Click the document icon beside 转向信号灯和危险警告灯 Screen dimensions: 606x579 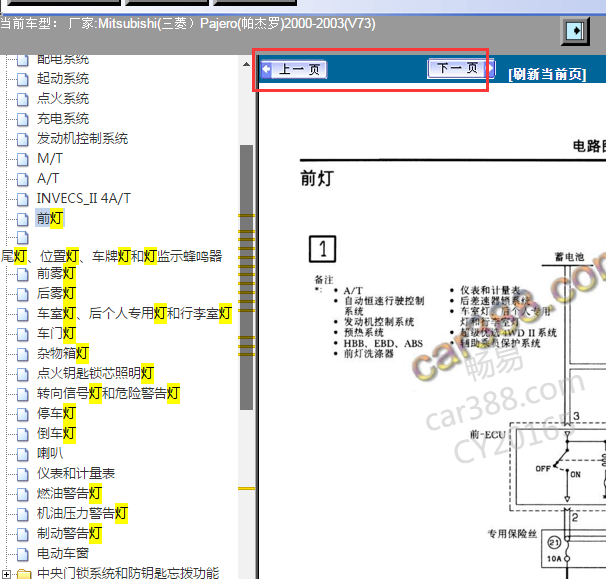click(23, 394)
